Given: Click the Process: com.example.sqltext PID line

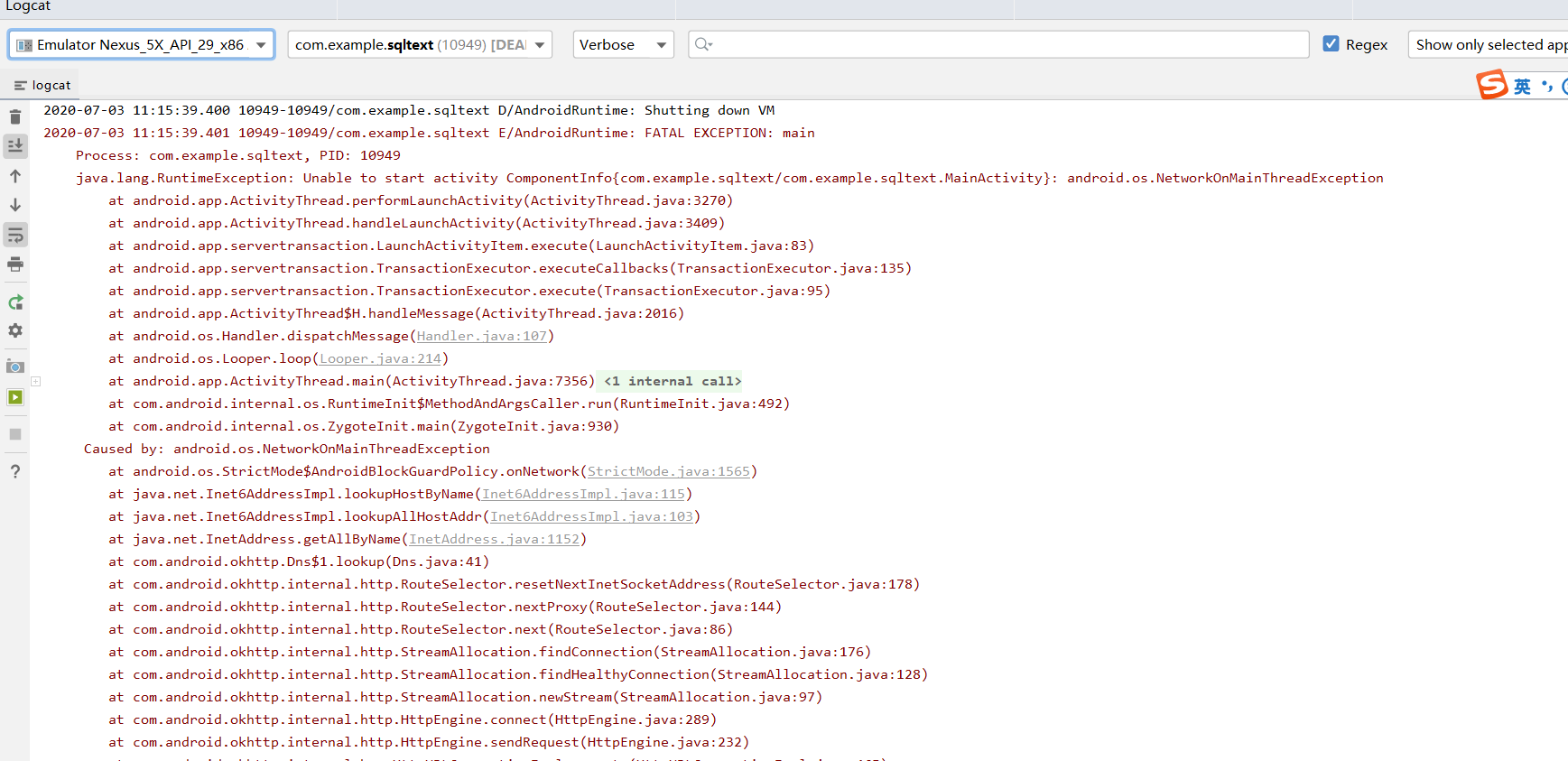Looking at the screenshot, I should pyautogui.click(x=238, y=155).
